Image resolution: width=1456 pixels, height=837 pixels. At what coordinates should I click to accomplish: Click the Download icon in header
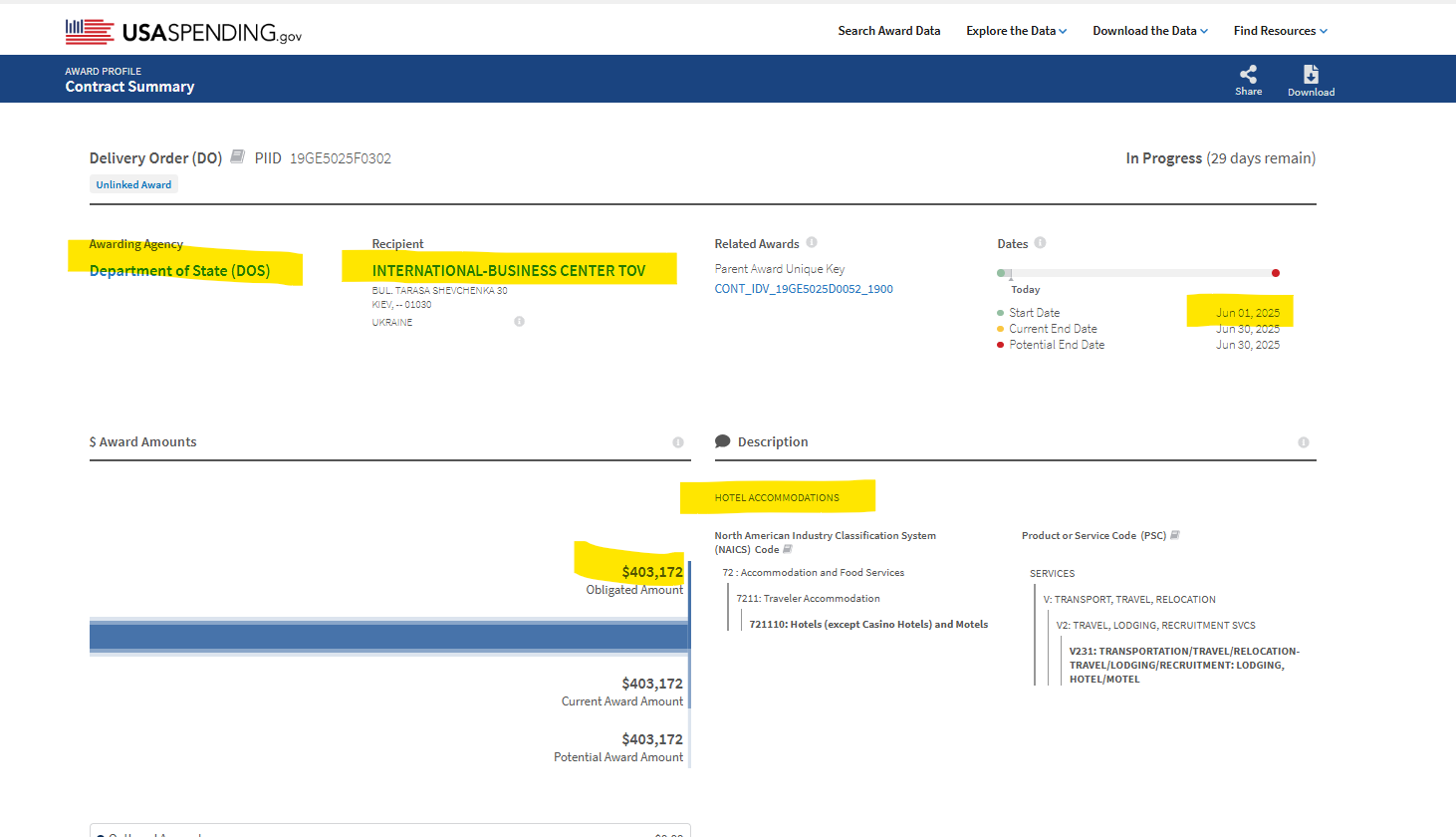click(1311, 74)
